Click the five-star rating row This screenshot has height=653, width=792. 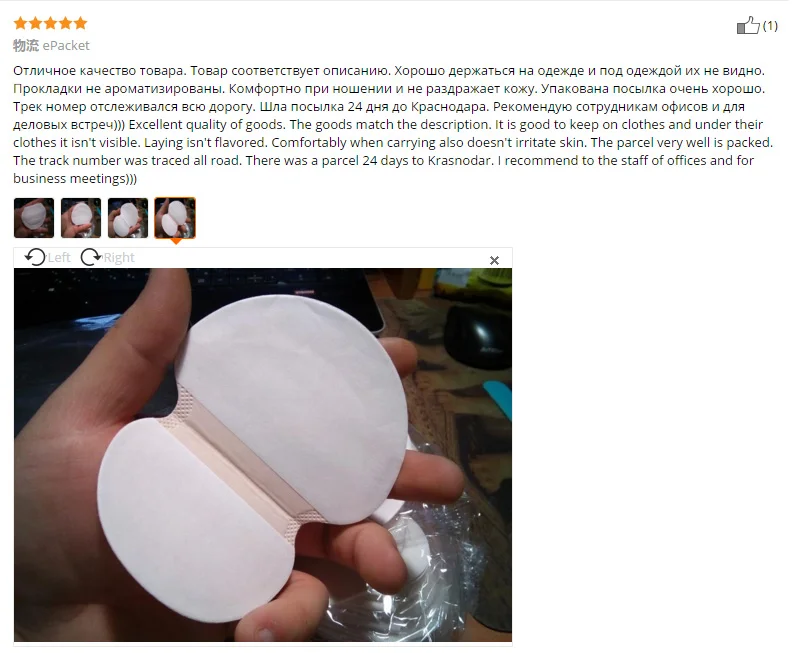coord(51,23)
